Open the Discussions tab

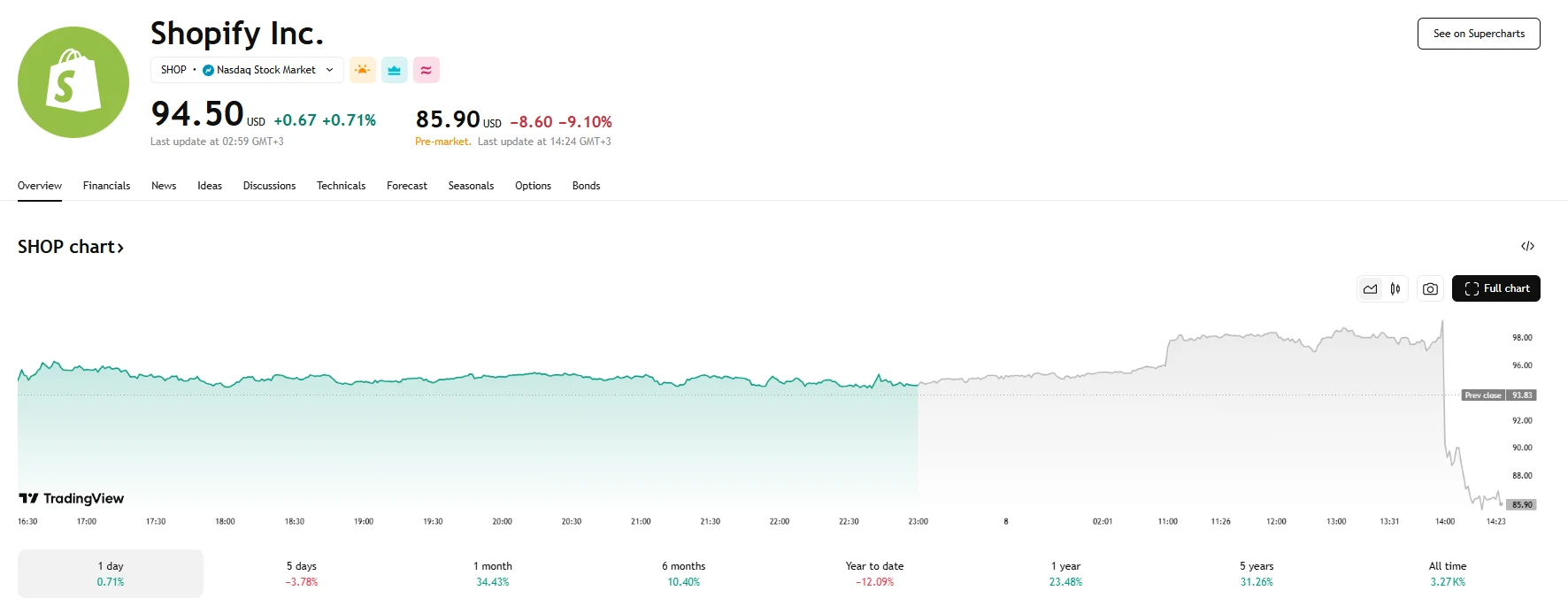click(x=269, y=186)
